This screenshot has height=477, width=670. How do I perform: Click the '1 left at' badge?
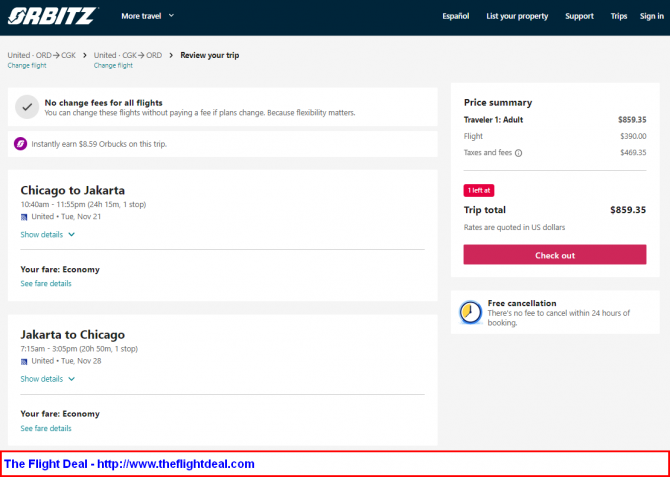coord(479,191)
